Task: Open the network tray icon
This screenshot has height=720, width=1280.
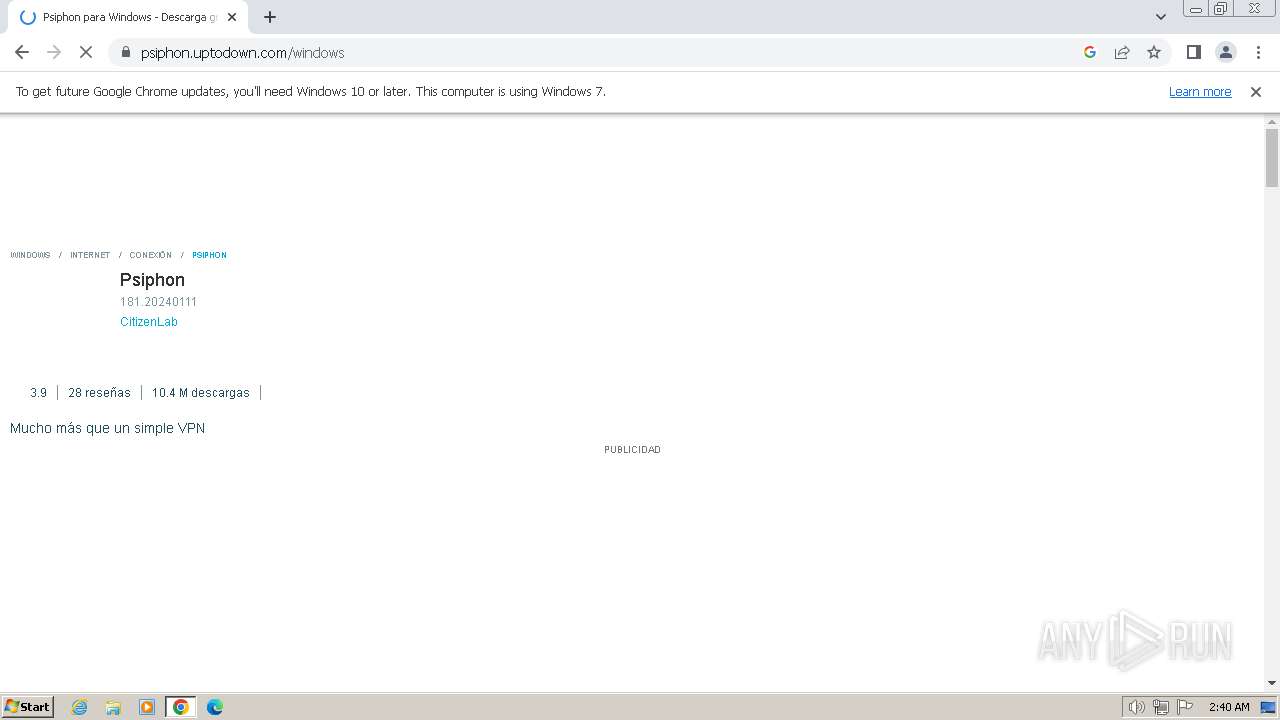Action: 1161,707
